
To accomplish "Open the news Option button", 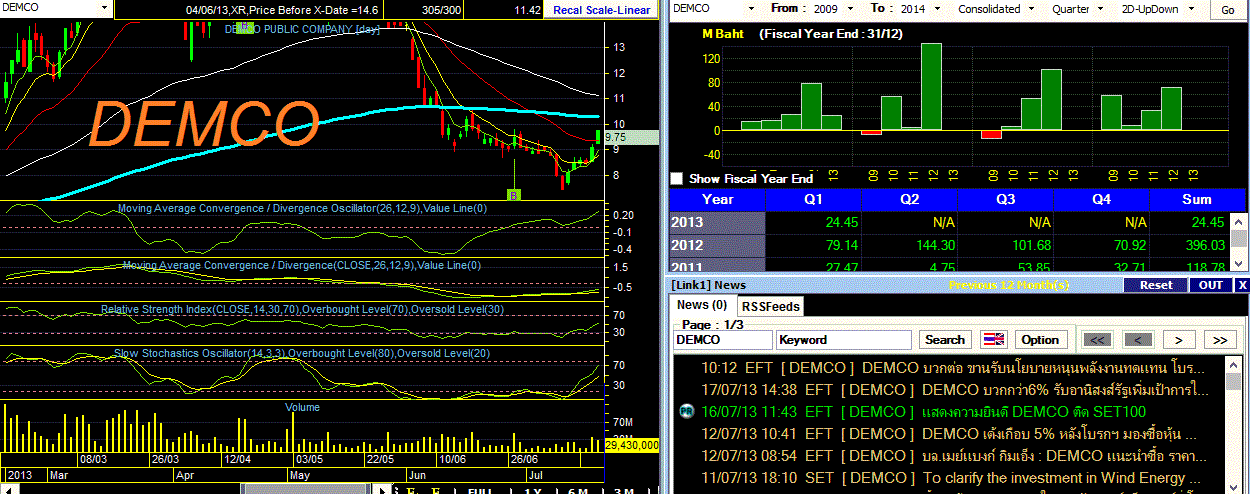I will (x=1040, y=339).
